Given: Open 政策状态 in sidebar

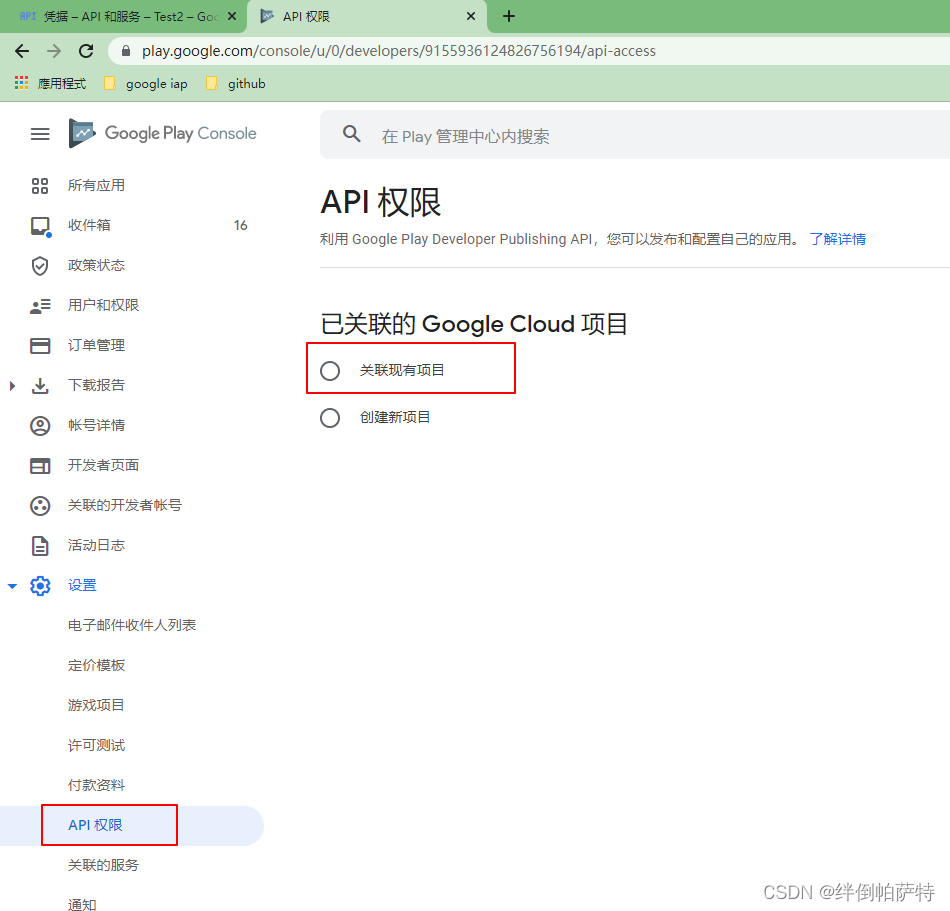Looking at the screenshot, I should tap(96, 265).
